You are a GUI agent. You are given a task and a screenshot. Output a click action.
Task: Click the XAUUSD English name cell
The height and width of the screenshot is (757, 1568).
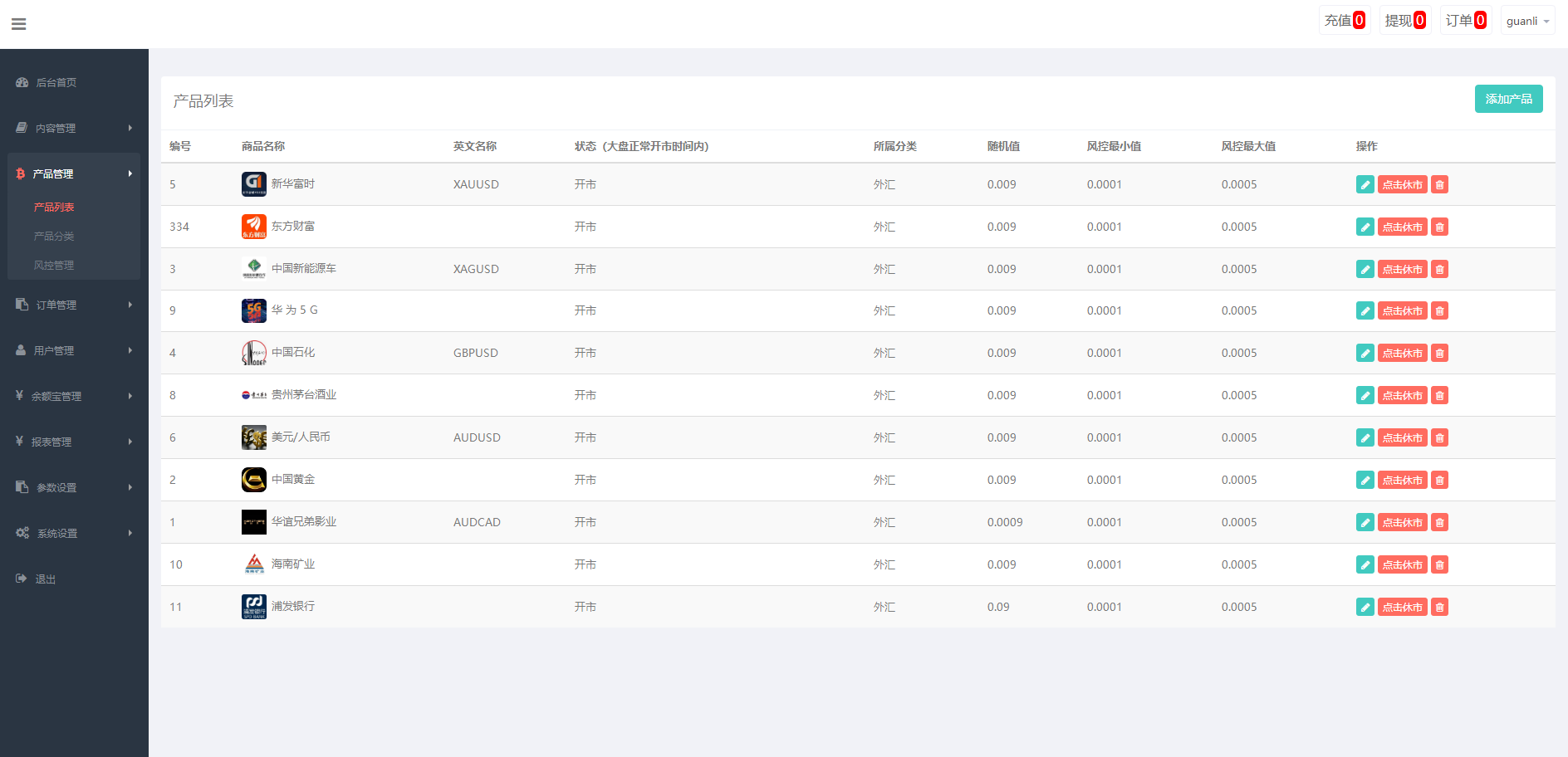476,184
